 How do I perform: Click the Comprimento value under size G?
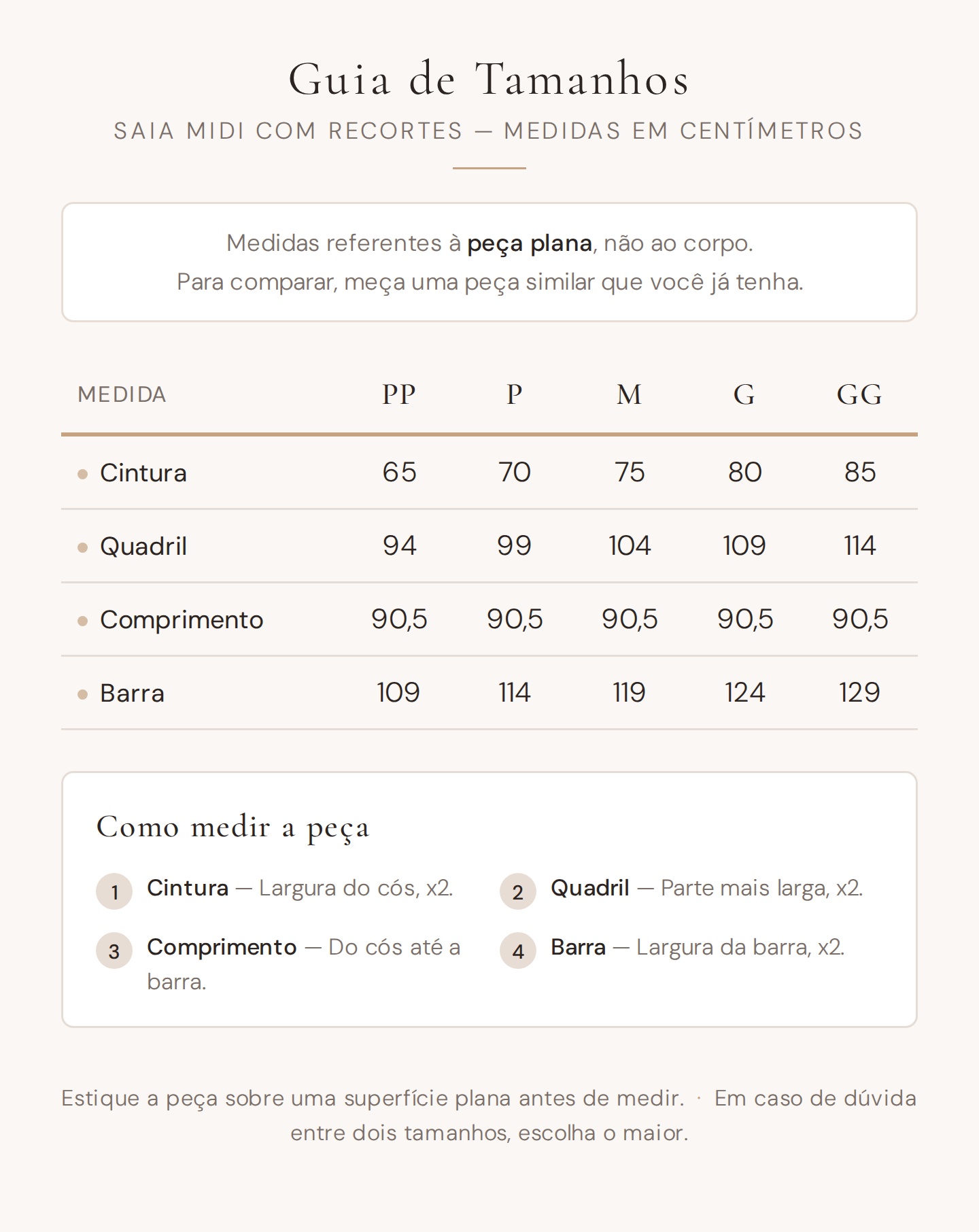(745, 619)
